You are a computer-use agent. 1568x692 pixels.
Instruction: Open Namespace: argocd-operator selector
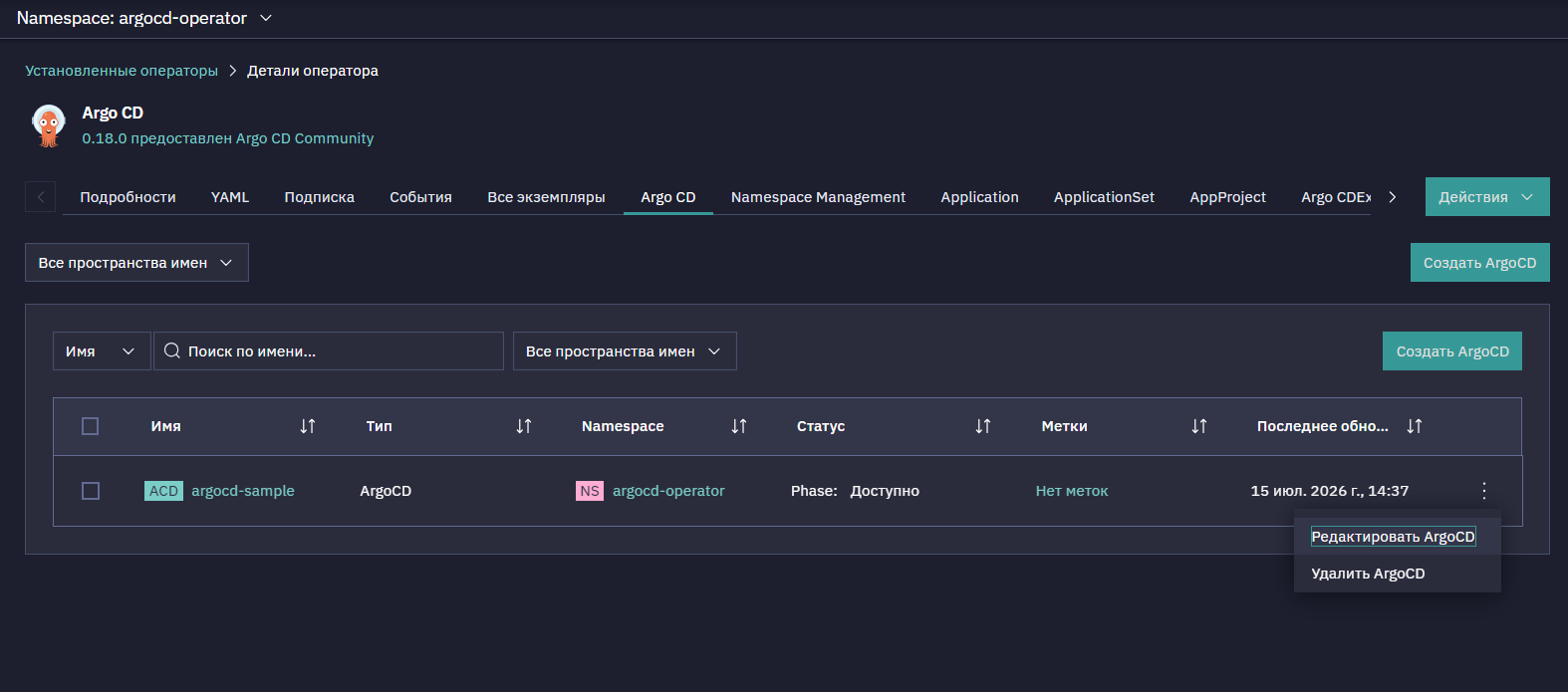pos(144,18)
